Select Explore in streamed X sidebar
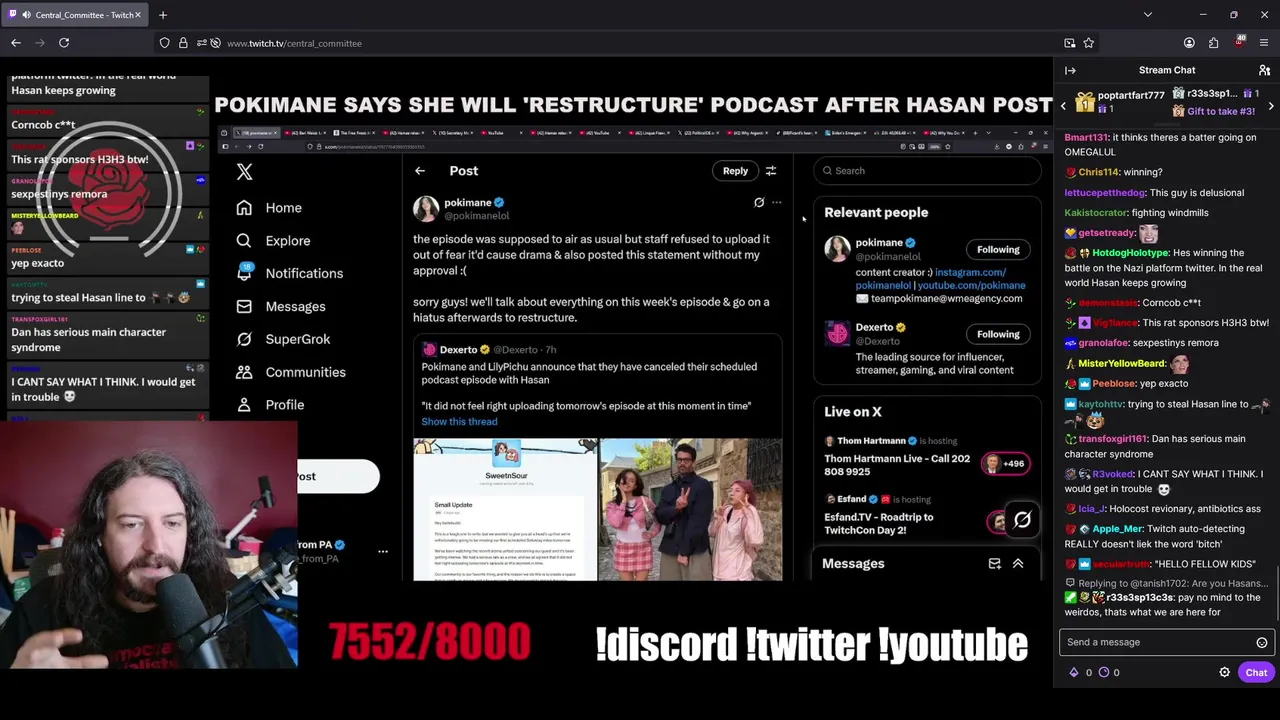The height and width of the screenshot is (720, 1280). tap(273, 241)
